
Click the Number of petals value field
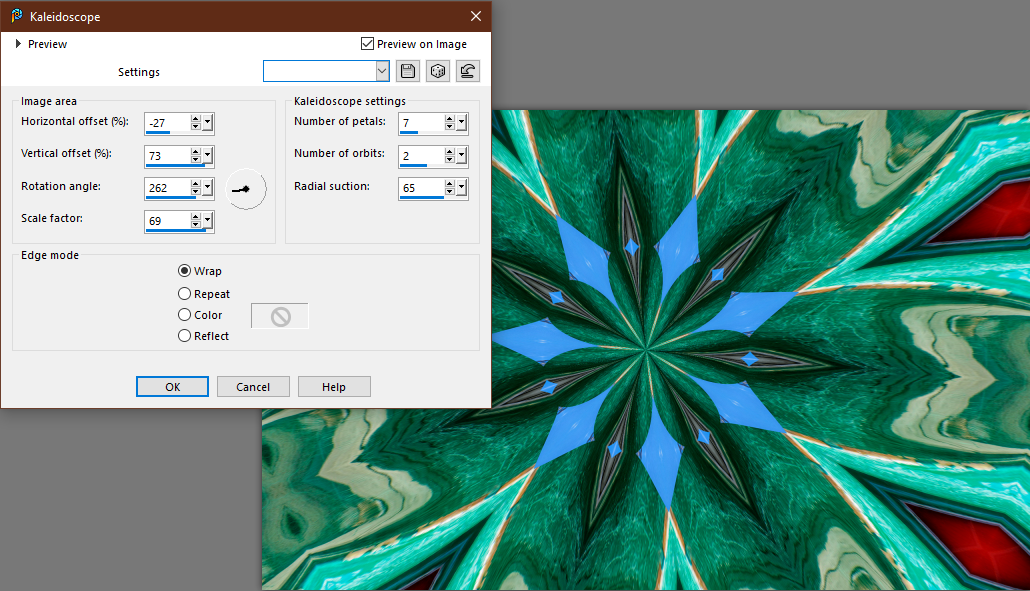[422, 123]
